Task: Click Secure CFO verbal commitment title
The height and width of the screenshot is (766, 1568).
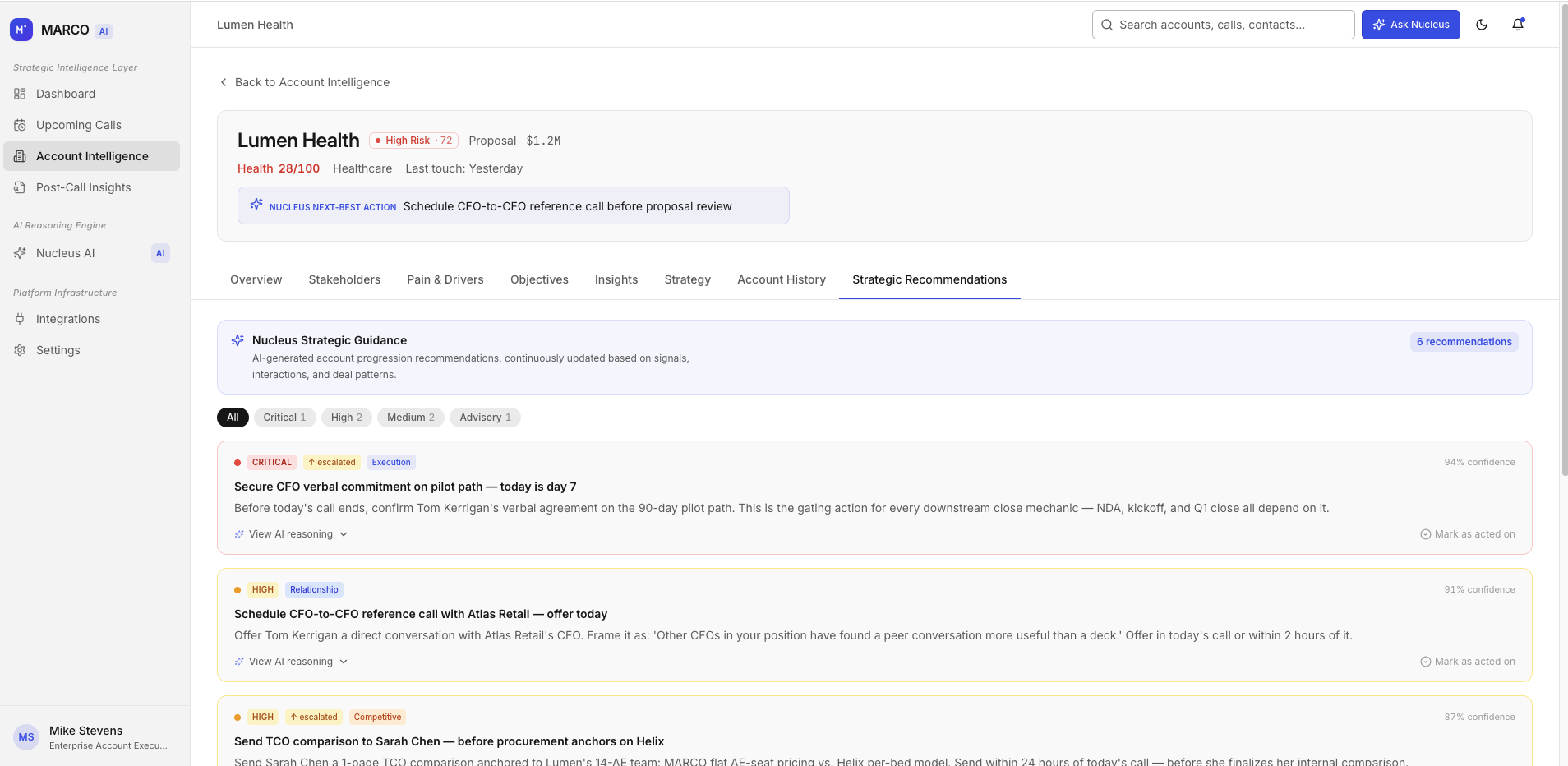Action: (x=405, y=487)
